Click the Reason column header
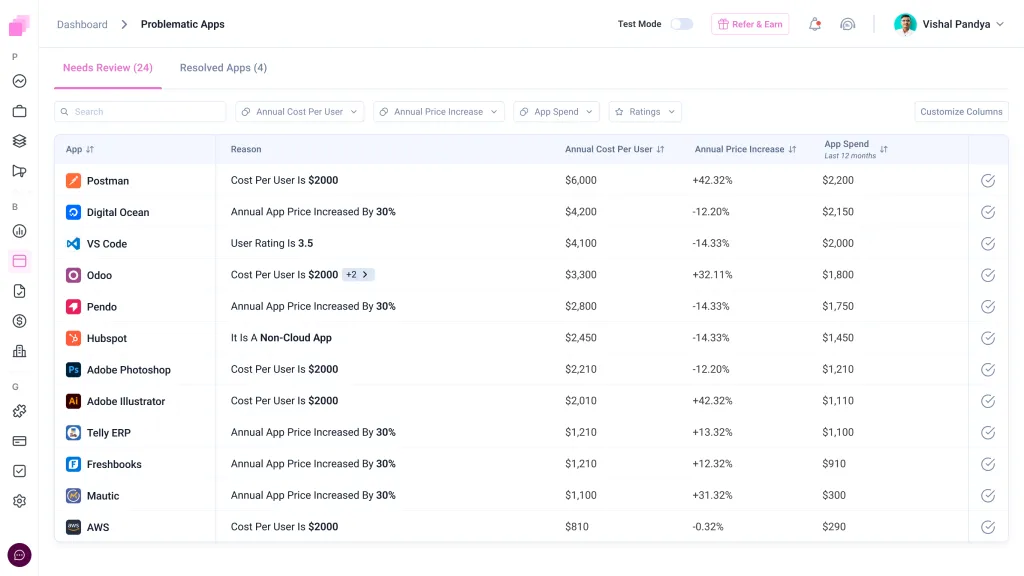1024x576 pixels. point(246,150)
